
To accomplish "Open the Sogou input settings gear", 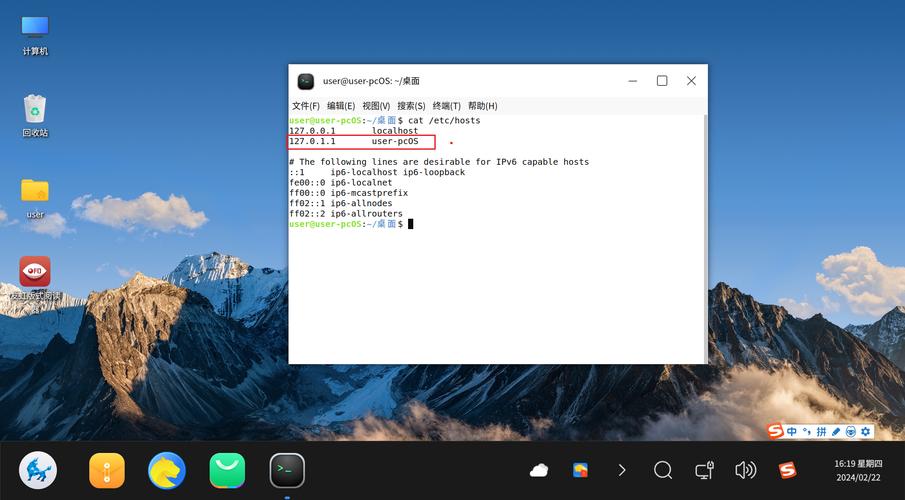I will click(866, 431).
